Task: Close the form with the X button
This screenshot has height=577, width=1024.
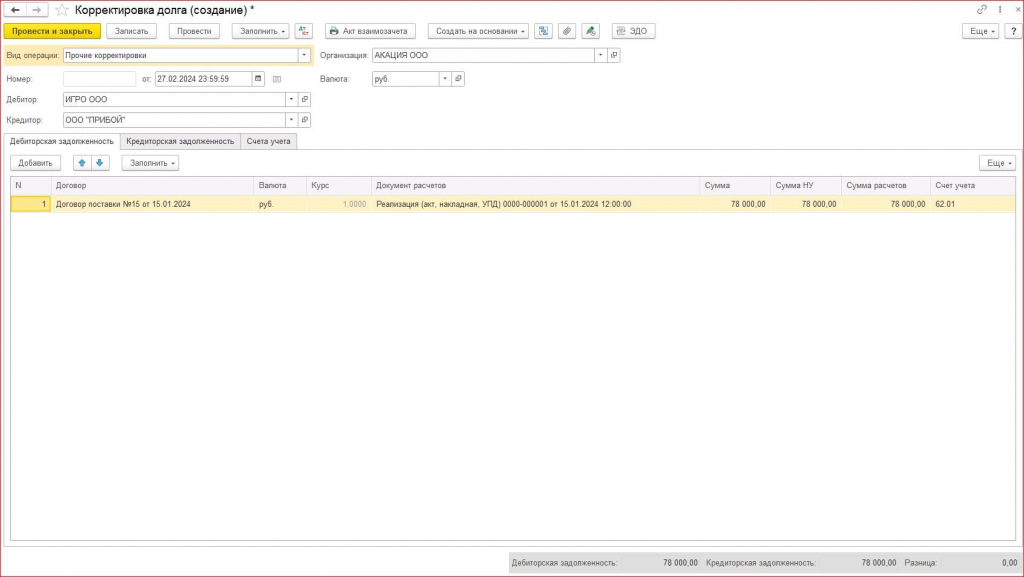Action: coord(1017,10)
